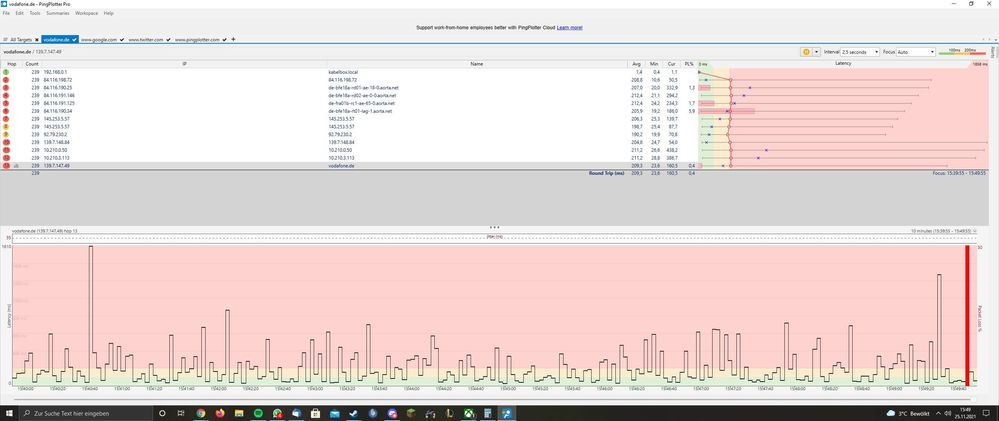Click Windows search box 'Zur Suche Text hier eingeben'
999x421 pixels.
(x=86, y=413)
